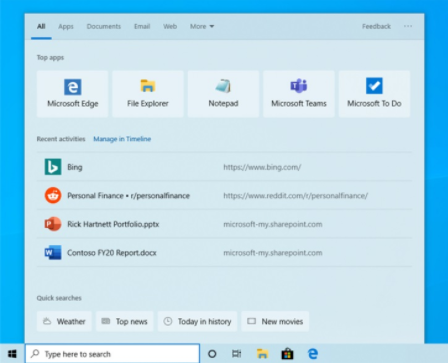Run the New movies quick search
The image size is (448, 364).
(275, 321)
